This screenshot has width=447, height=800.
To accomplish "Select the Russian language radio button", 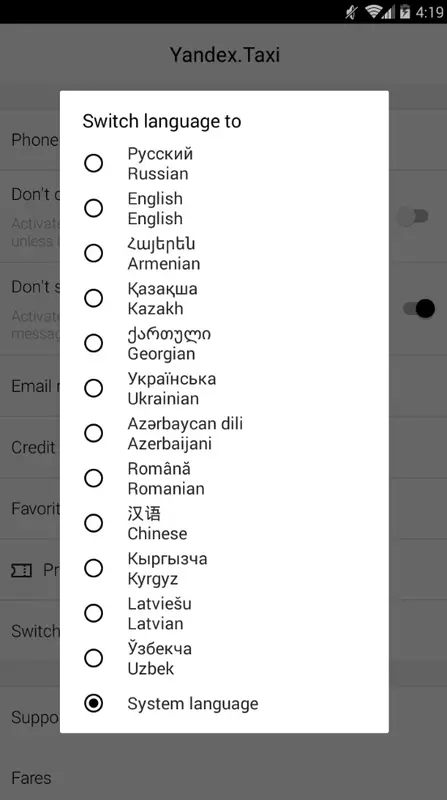I will (93, 163).
